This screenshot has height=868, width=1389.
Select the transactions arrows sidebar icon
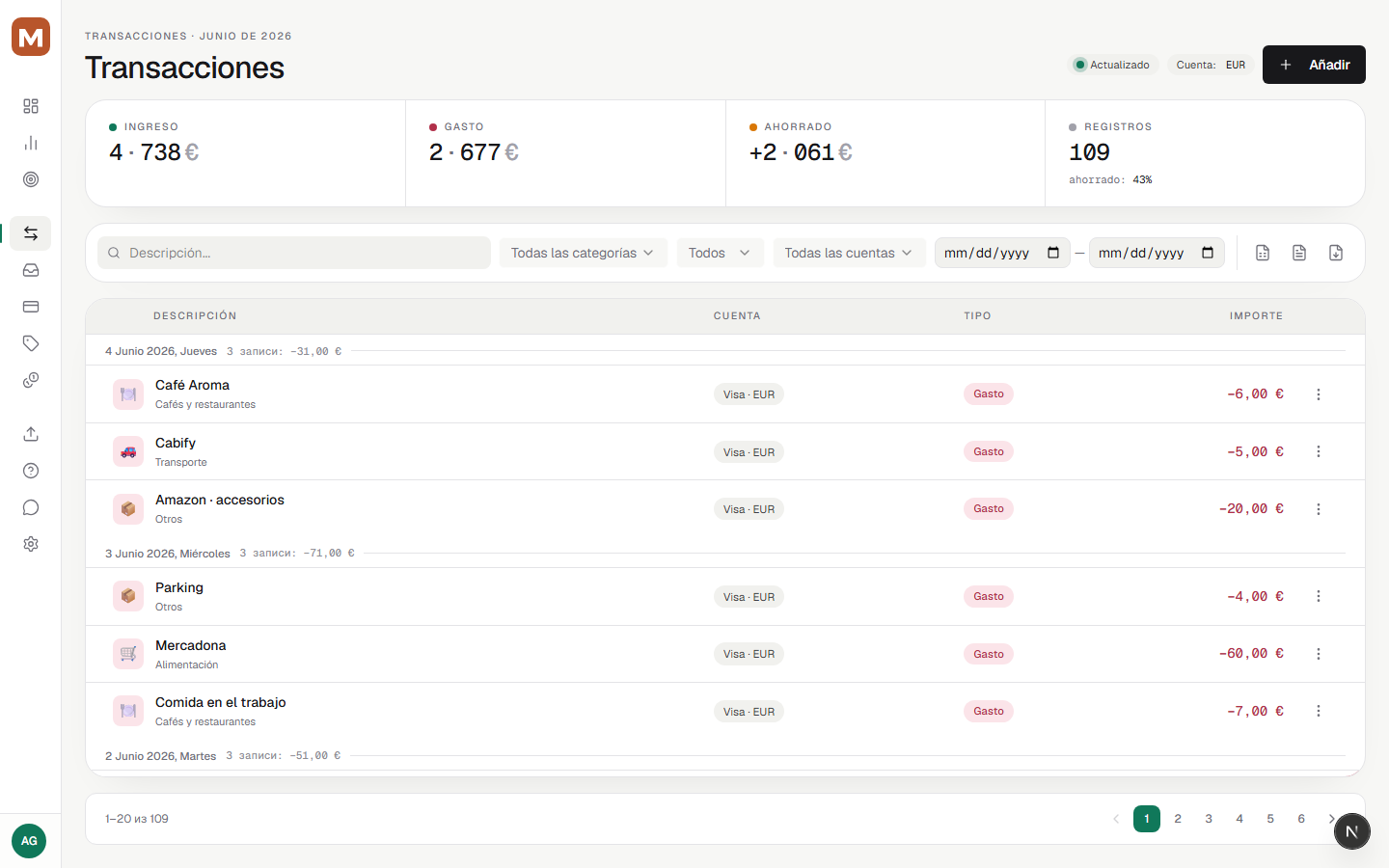[31, 233]
